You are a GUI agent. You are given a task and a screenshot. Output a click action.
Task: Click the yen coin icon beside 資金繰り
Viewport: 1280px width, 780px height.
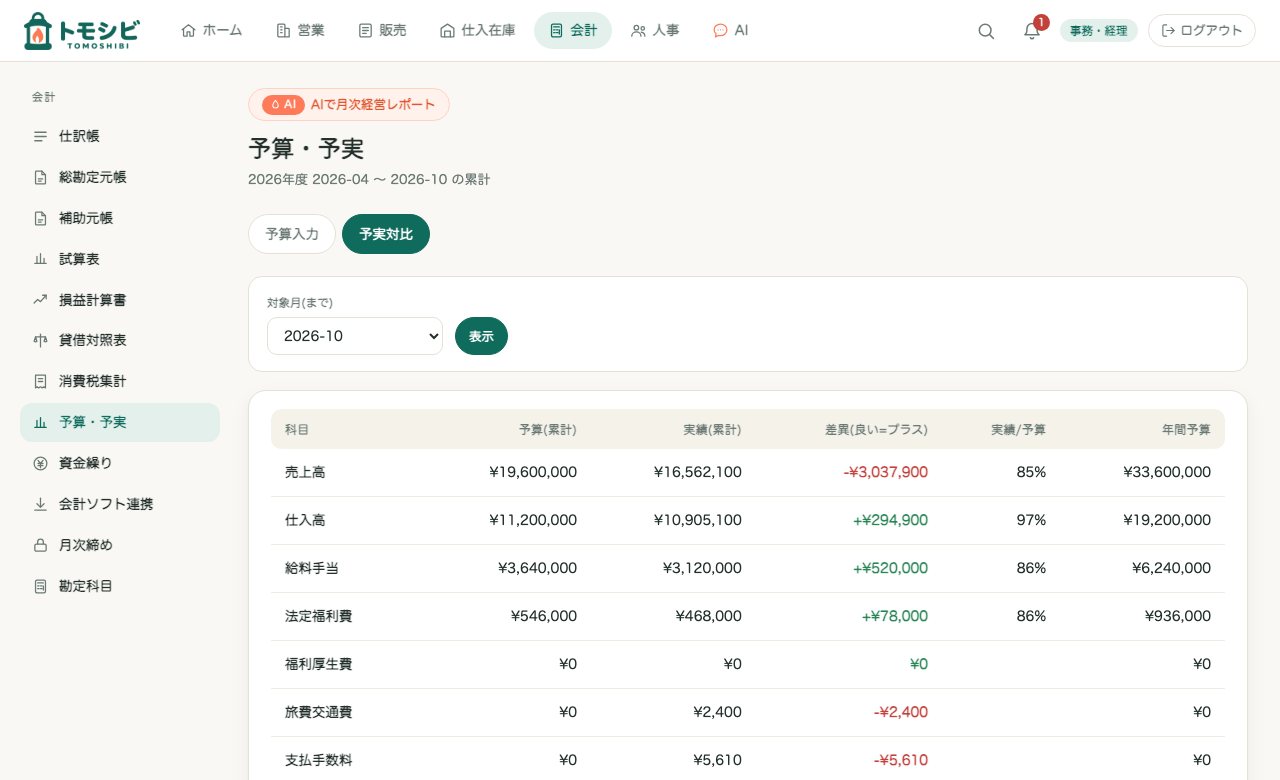click(x=40, y=464)
